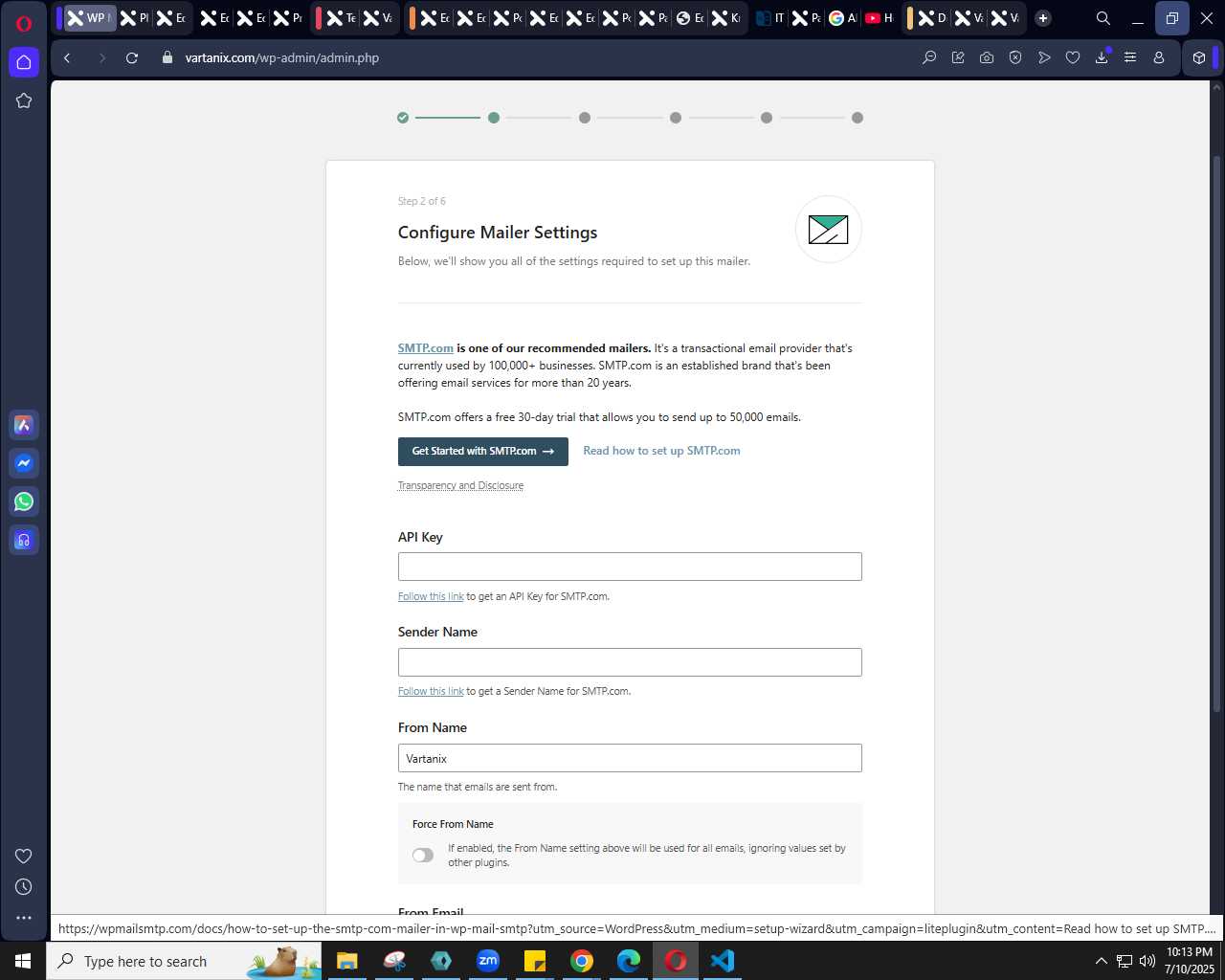Open the bookmarks star in sidebar

(24, 100)
